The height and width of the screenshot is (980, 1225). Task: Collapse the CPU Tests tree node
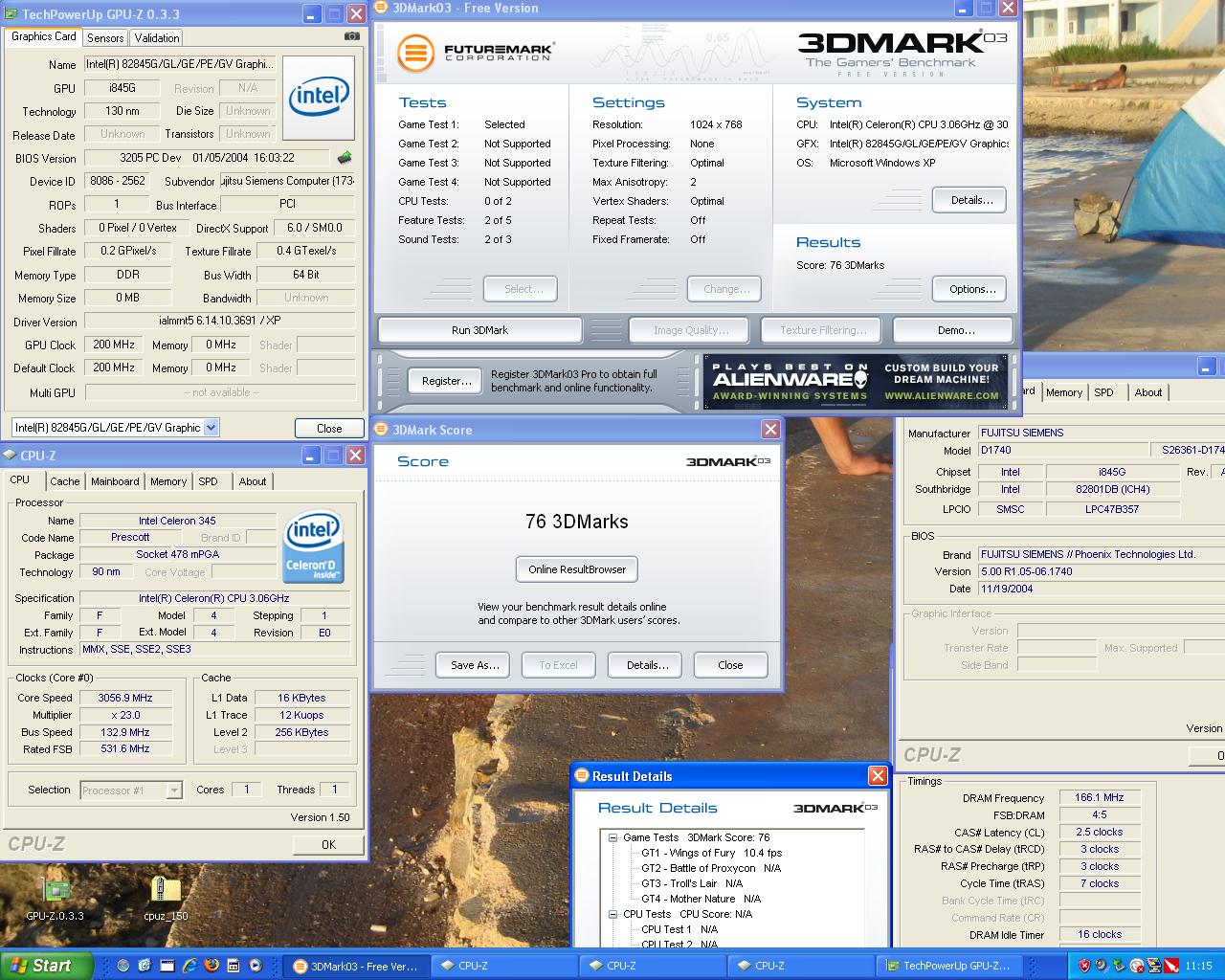tap(612, 914)
